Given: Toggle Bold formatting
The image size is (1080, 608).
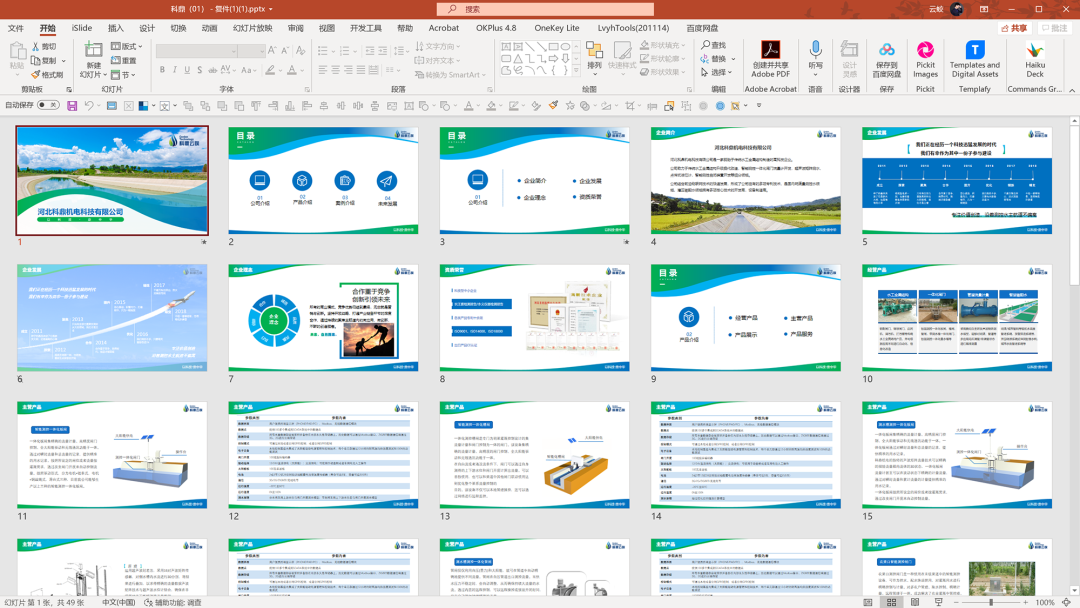Looking at the screenshot, I should pos(163,70).
